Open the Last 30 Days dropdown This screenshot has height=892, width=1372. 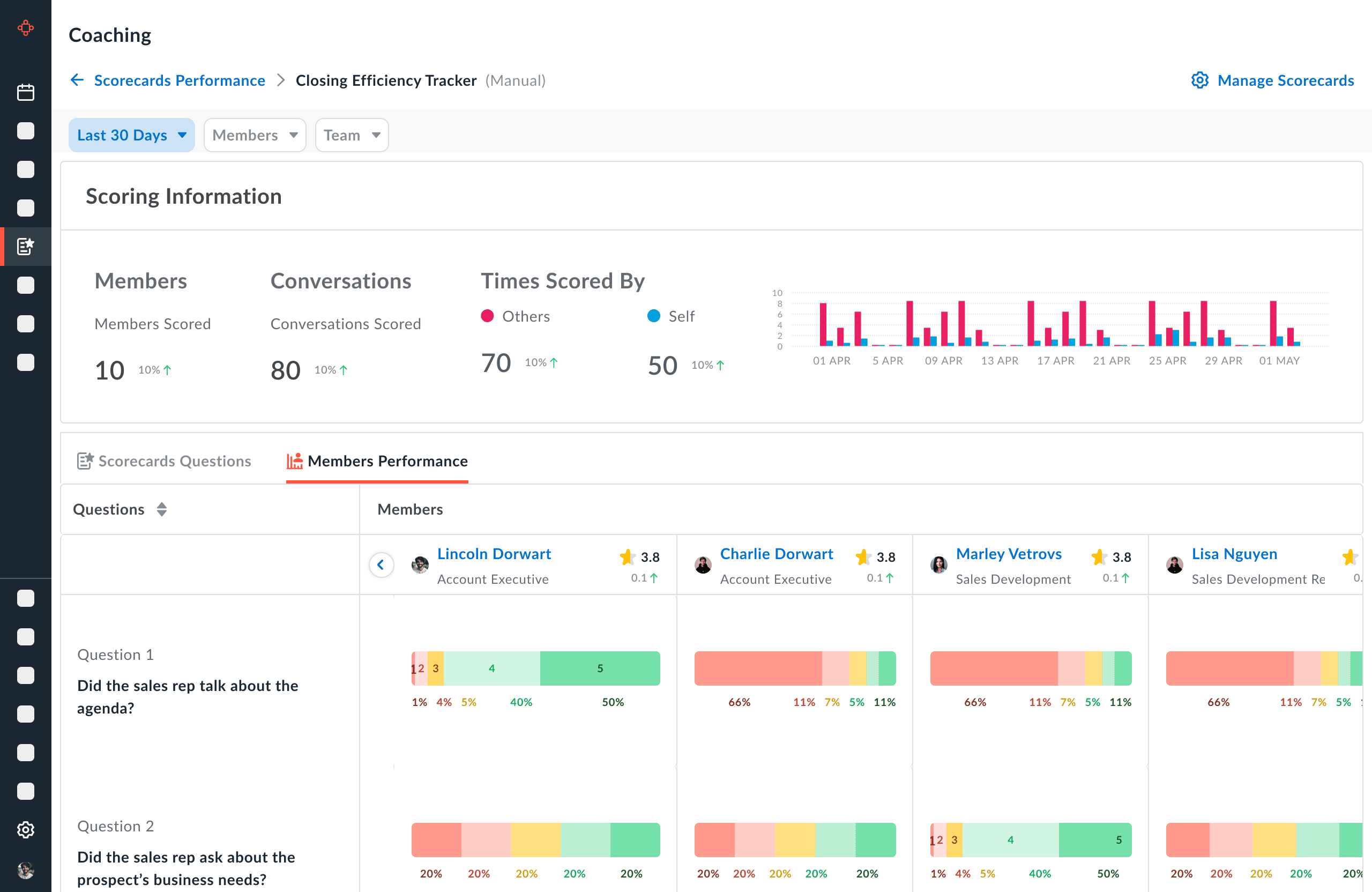point(131,135)
